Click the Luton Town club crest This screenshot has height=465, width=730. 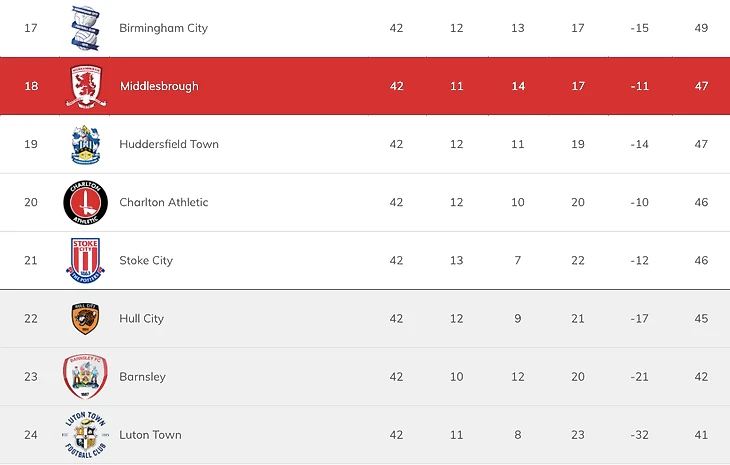coord(85,435)
